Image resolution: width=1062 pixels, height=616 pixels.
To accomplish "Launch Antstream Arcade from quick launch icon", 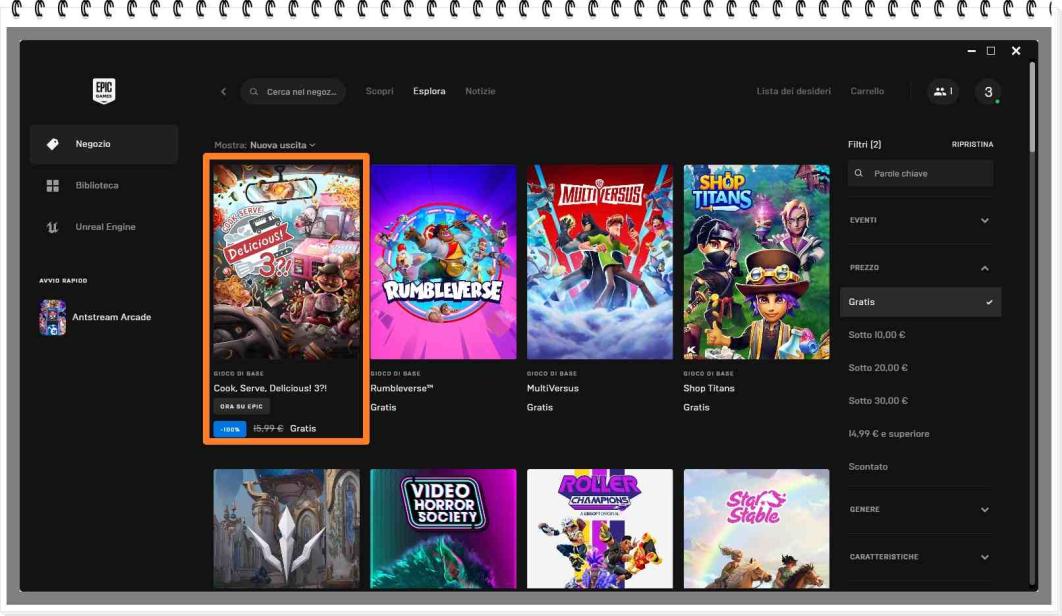I will (52, 317).
